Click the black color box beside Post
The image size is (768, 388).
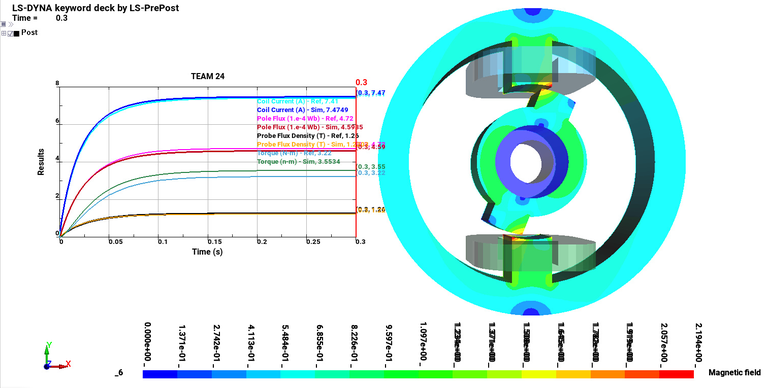point(16,33)
